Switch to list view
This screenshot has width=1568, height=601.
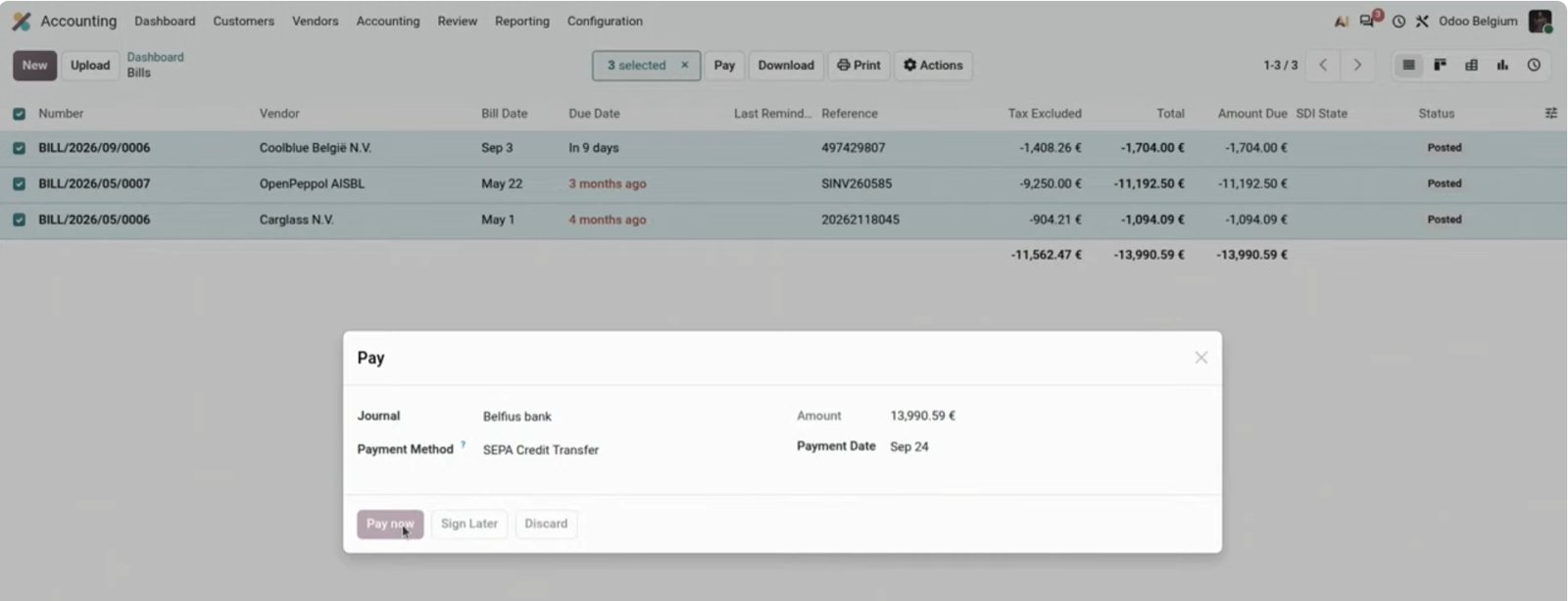[x=1408, y=65]
